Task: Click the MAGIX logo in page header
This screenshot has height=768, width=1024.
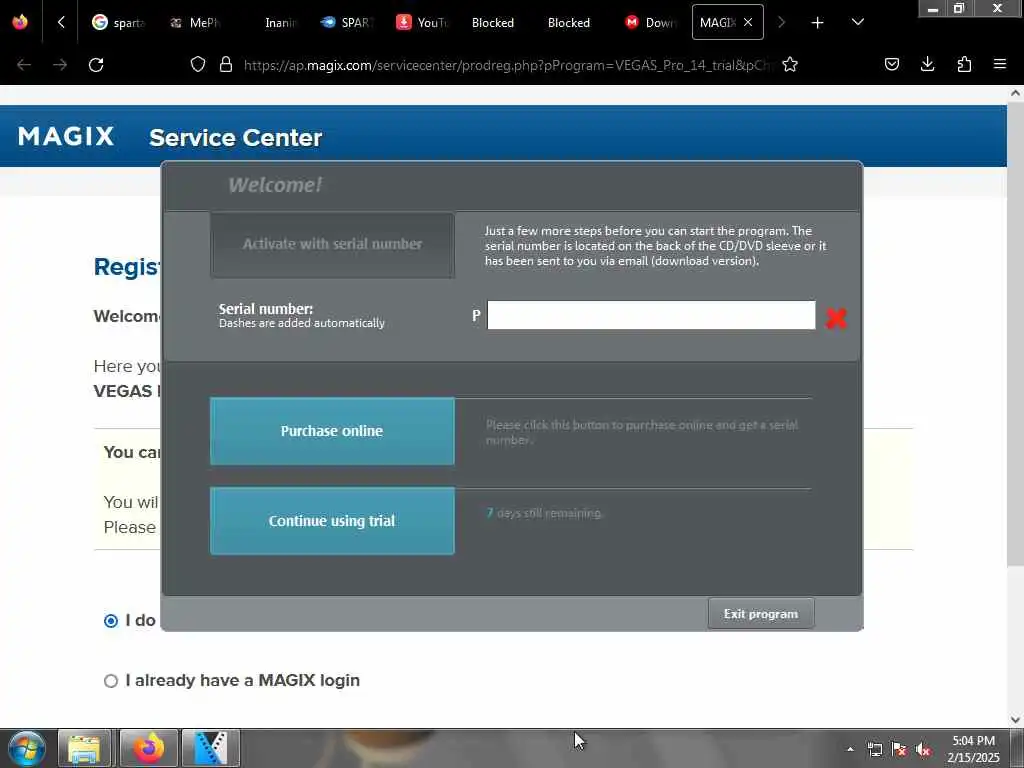Action: coord(66,136)
